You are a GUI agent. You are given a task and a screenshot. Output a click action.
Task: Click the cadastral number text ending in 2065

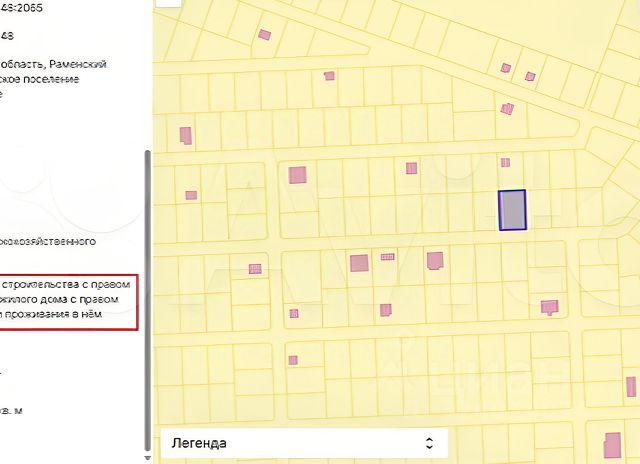21,8
